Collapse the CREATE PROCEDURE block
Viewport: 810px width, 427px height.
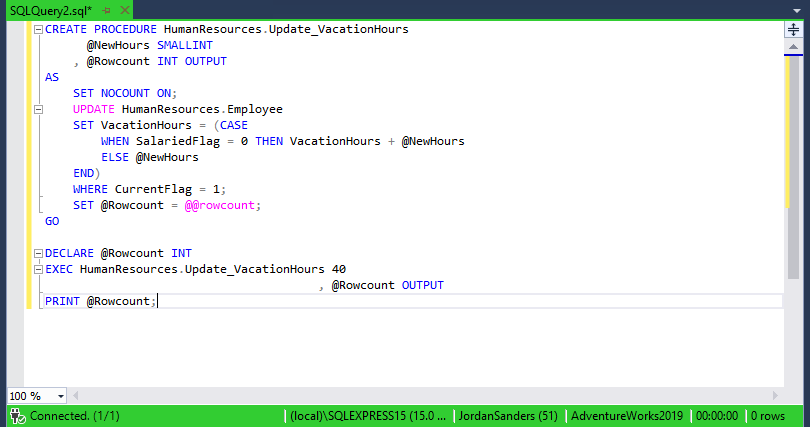(38, 29)
